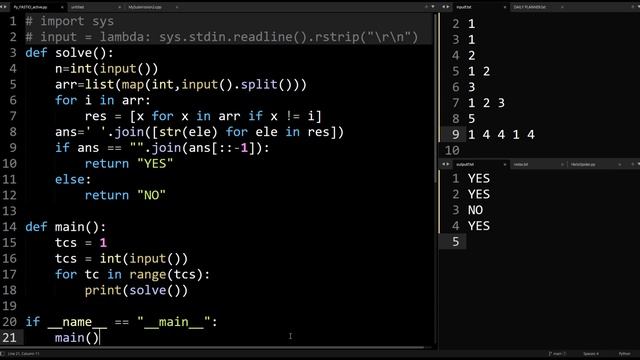The height and width of the screenshot is (360, 640).
Task: Click the left tab-scroll arrow of code pane
Action: point(2,7)
